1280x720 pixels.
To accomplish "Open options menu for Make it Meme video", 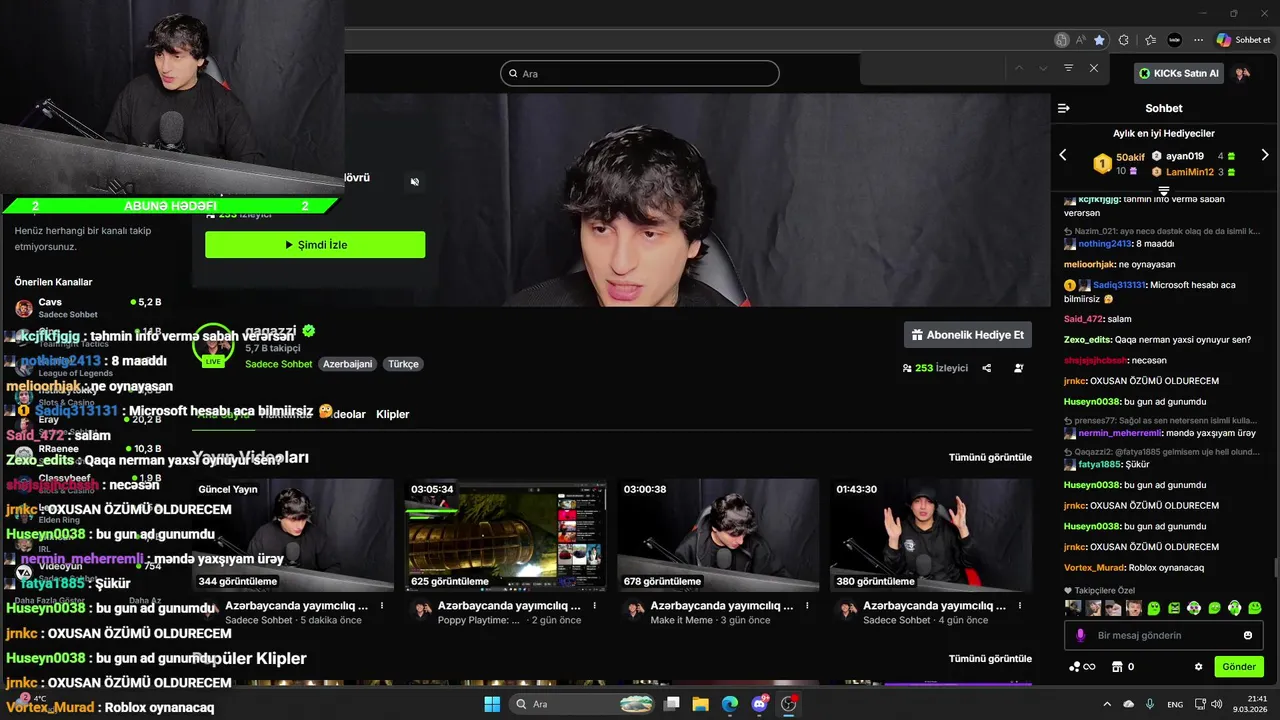I will click(x=807, y=606).
